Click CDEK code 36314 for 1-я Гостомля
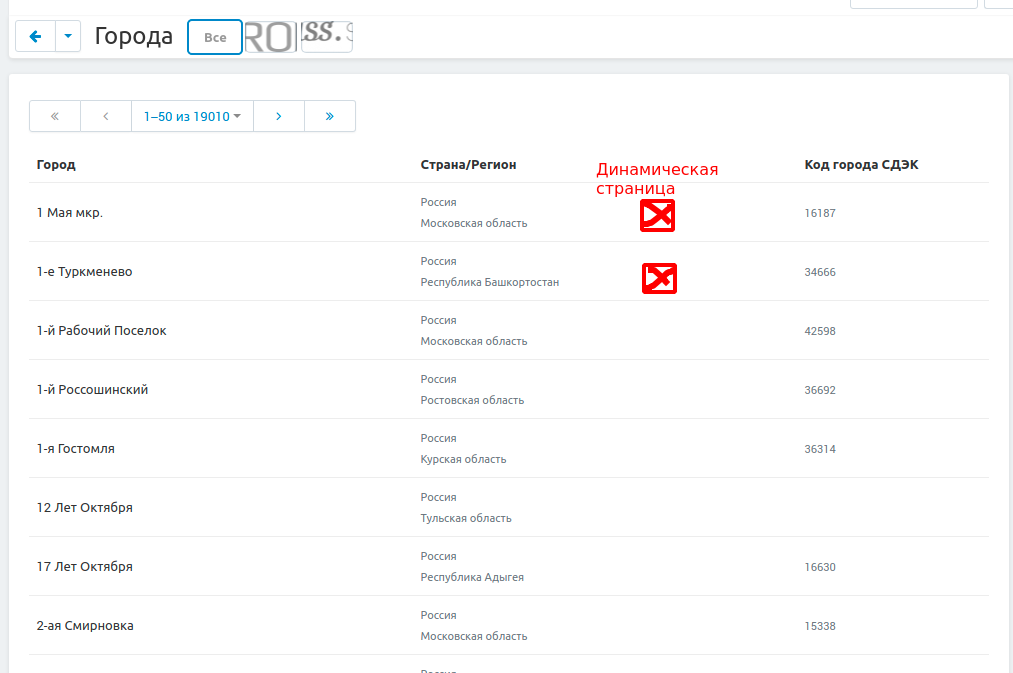Image resolution: width=1013 pixels, height=673 pixels. [x=820, y=449]
